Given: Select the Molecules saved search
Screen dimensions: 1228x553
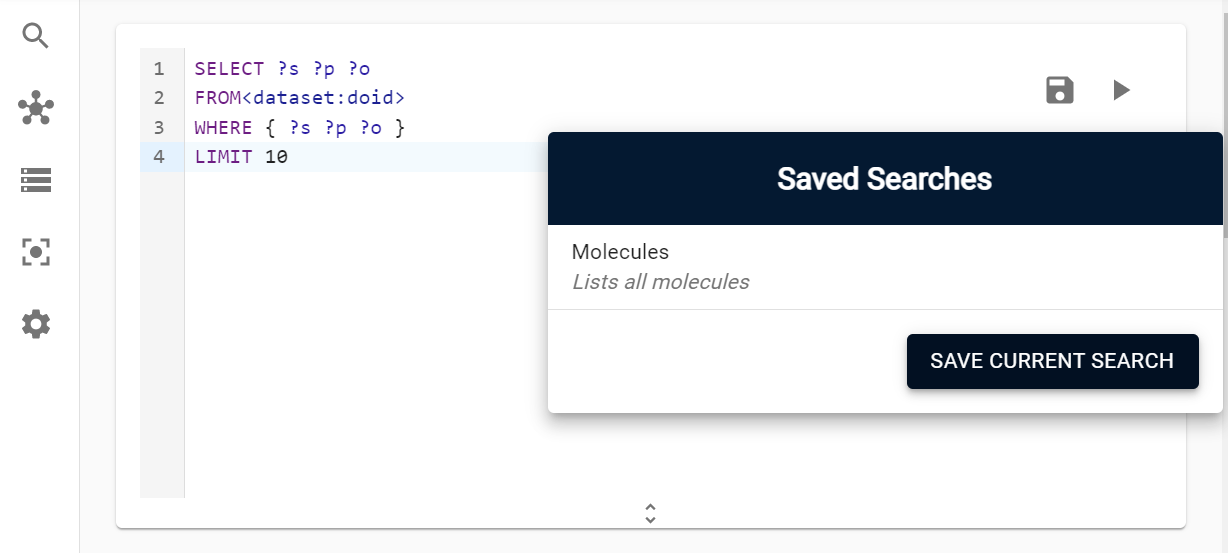Looking at the screenshot, I should (x=620, y=252).
